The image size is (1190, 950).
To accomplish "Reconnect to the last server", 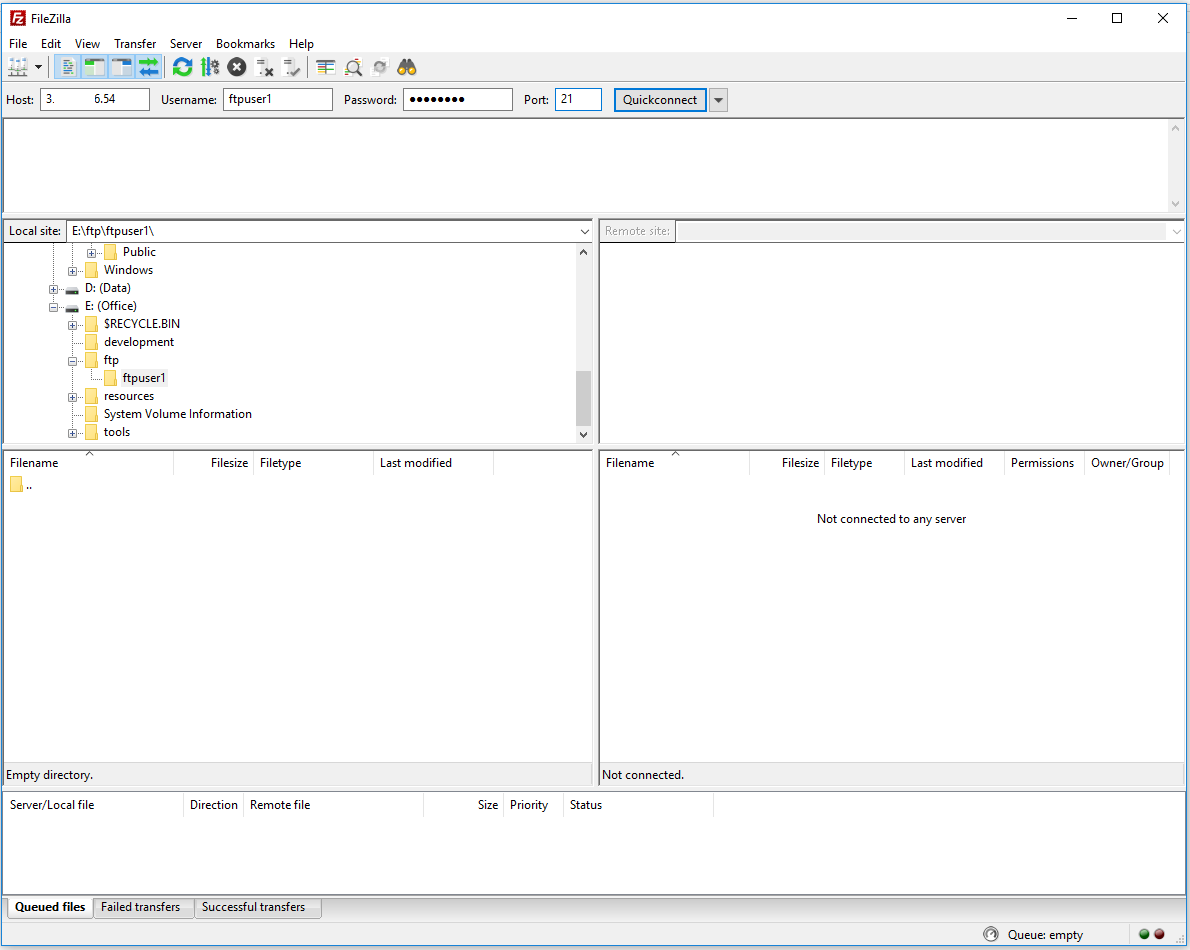I will [x=291, y=68].
